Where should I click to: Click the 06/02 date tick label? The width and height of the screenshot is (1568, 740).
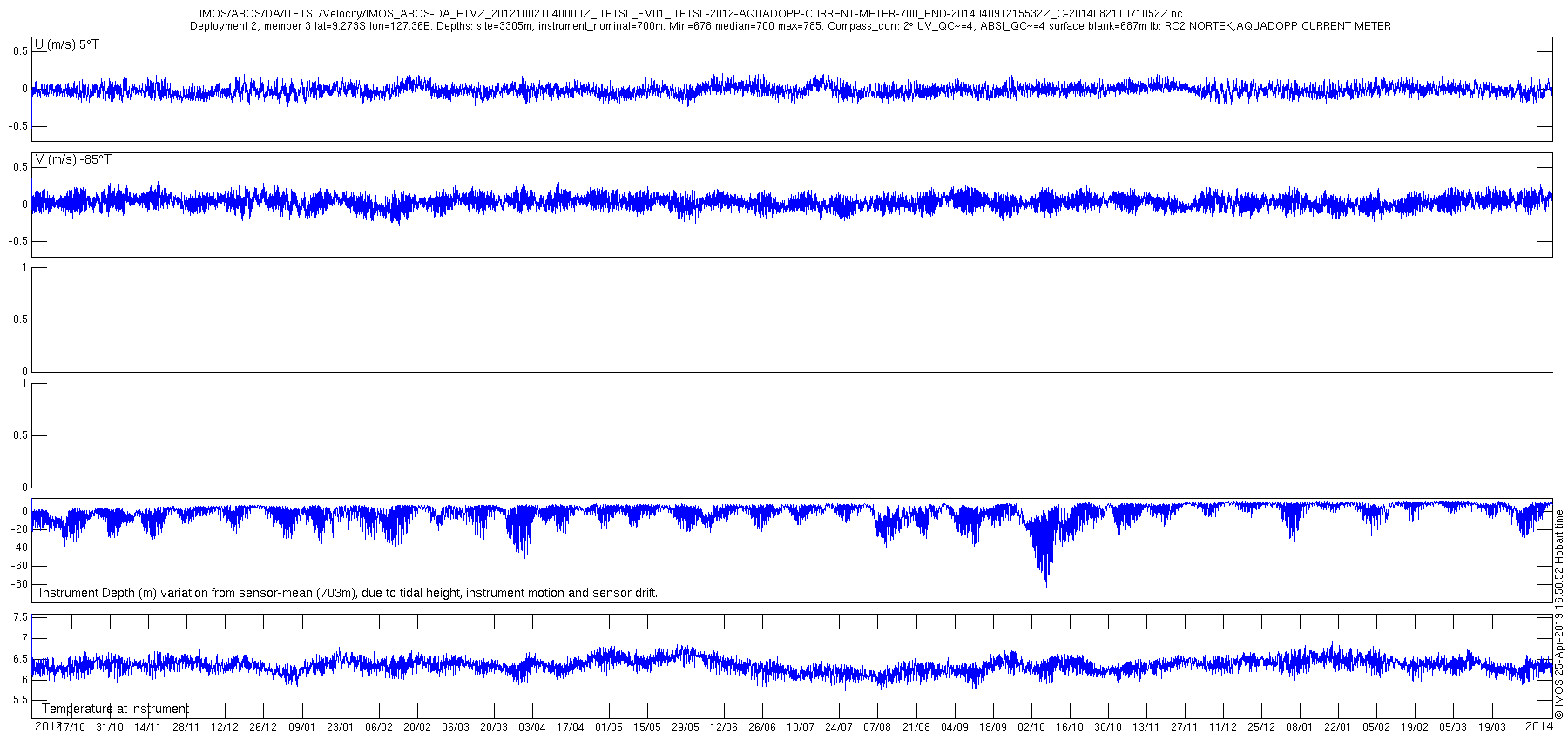coord(378,728)
